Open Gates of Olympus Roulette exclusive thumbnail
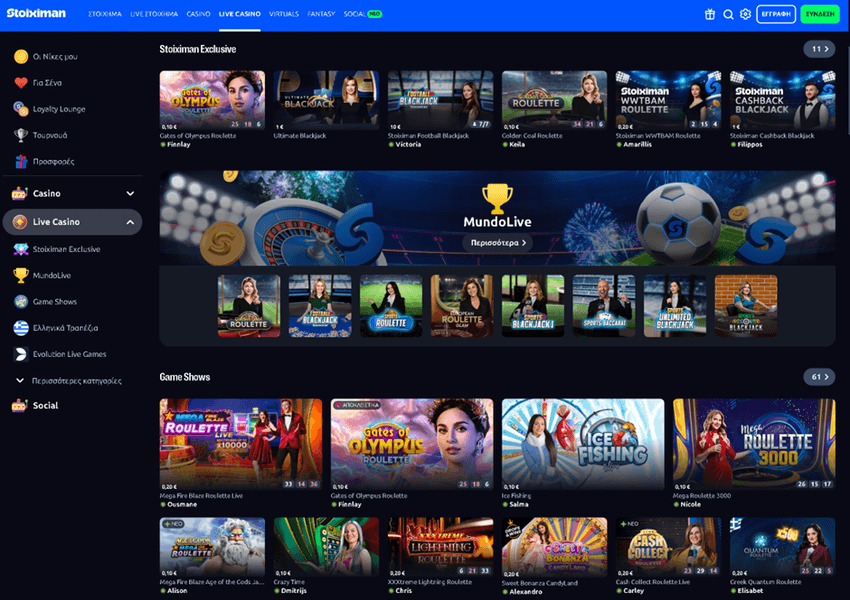 click(212, 100)
